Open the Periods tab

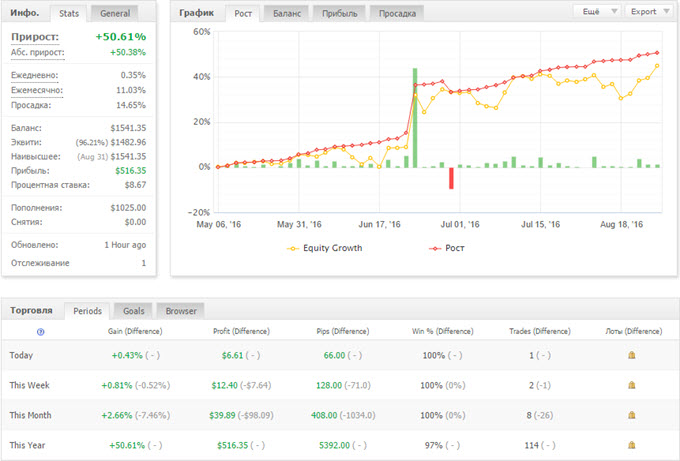(x=87, y=311)
